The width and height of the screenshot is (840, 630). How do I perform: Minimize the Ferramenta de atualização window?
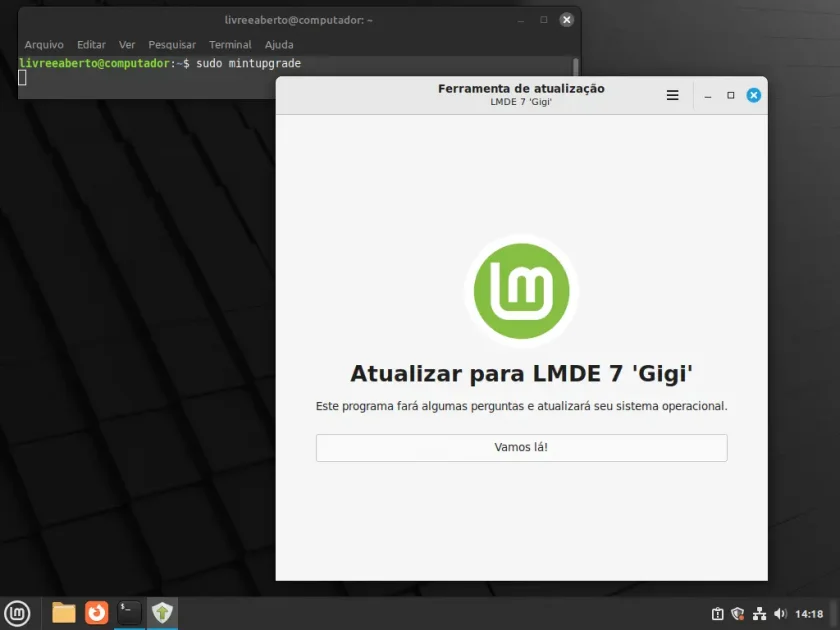708,96
